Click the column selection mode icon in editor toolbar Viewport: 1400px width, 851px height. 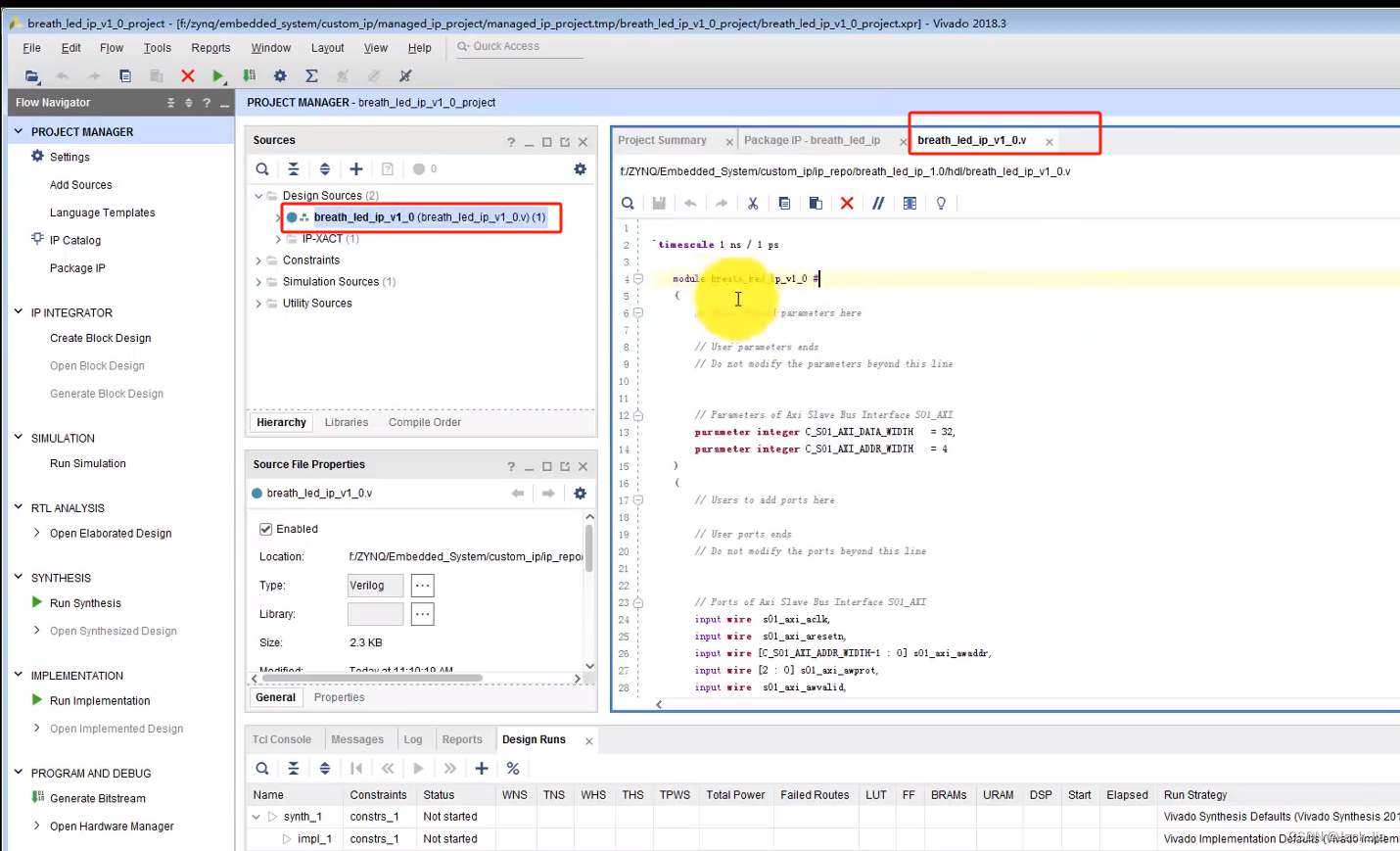[x=910, y=204]
